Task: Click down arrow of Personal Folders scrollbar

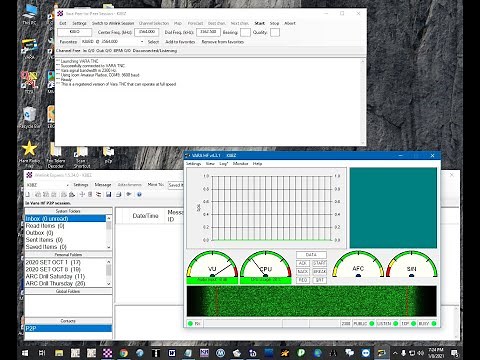Action: coord(109,284)
